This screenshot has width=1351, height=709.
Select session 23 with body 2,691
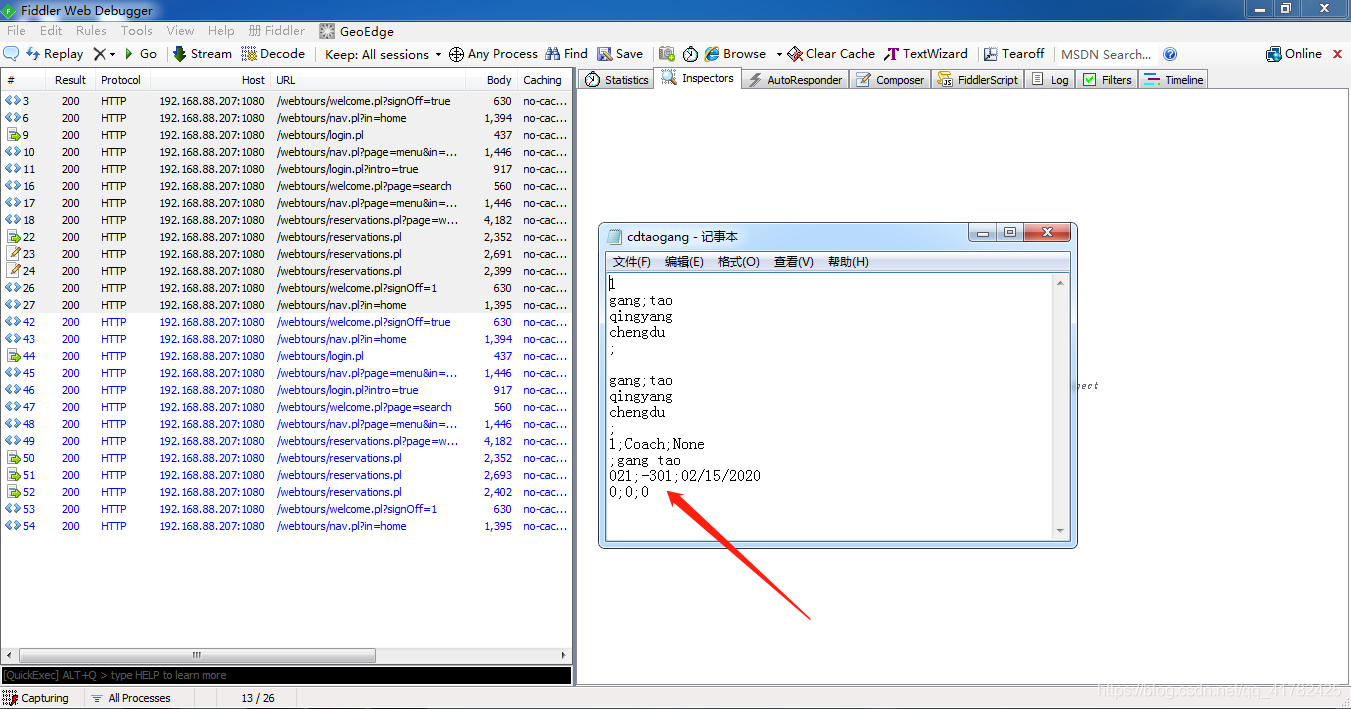pyautogui.click(x=286, y=254)
